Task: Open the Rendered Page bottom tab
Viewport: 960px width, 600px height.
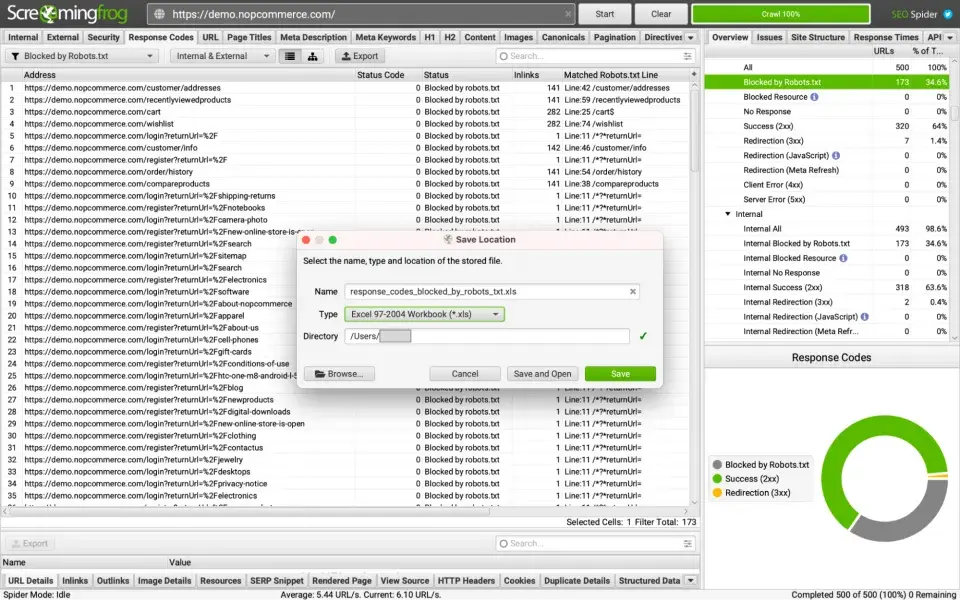Action: tap(342, 580)
